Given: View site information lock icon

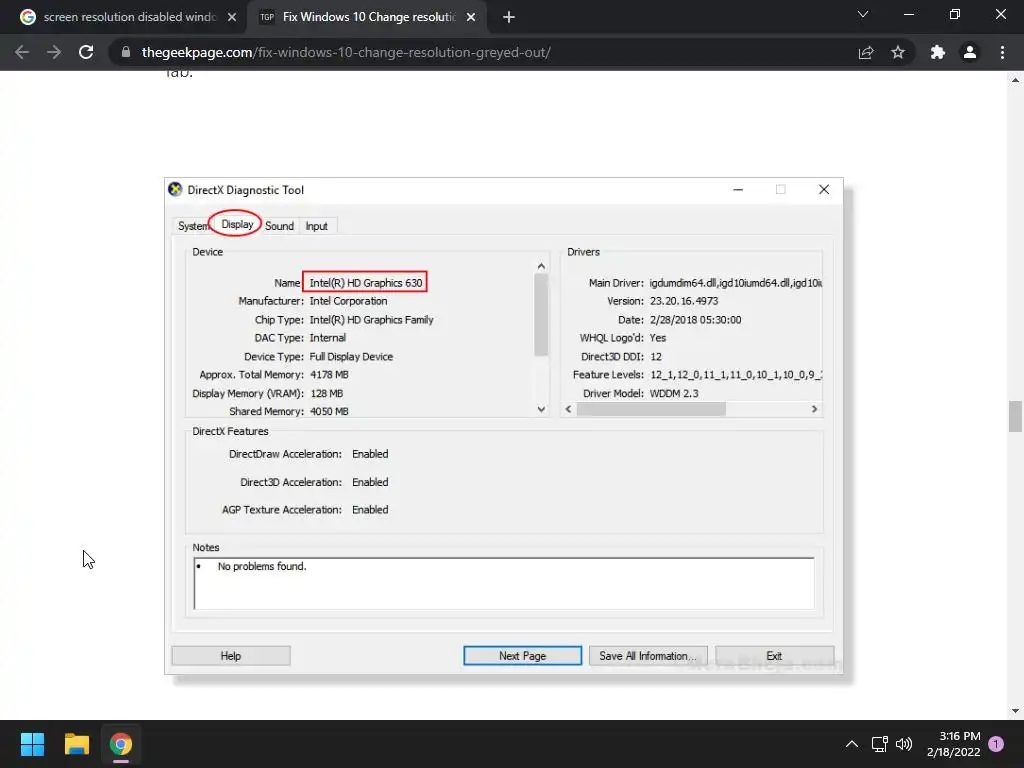Looking at the screenshot, I should (x=126, y=52).
